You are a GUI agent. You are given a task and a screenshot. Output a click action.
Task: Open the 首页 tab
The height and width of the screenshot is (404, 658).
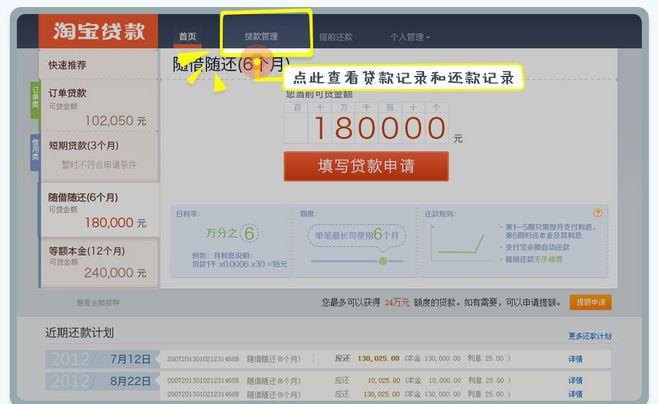(187, 37)
